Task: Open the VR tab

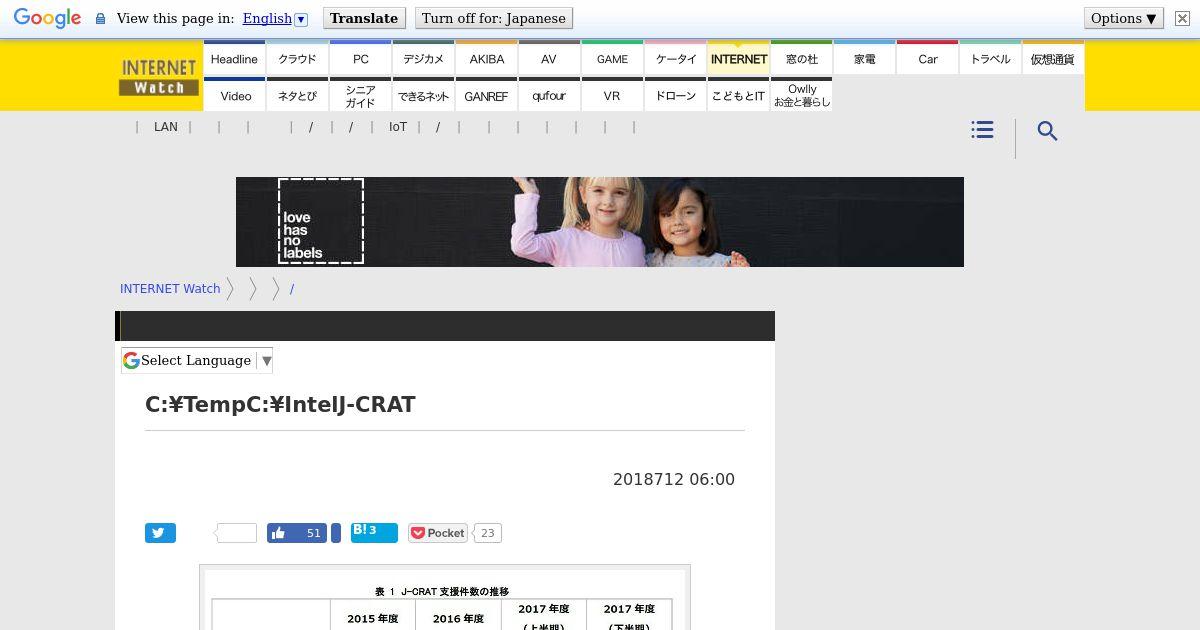Action: 612,95
